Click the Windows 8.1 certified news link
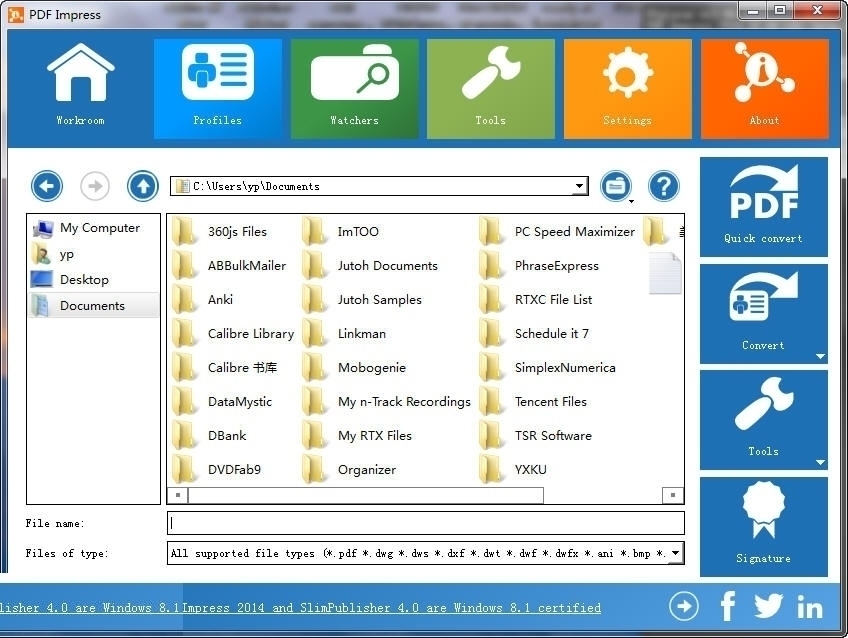The width and height of the screenshot is (848, 638). click(392, 608)
